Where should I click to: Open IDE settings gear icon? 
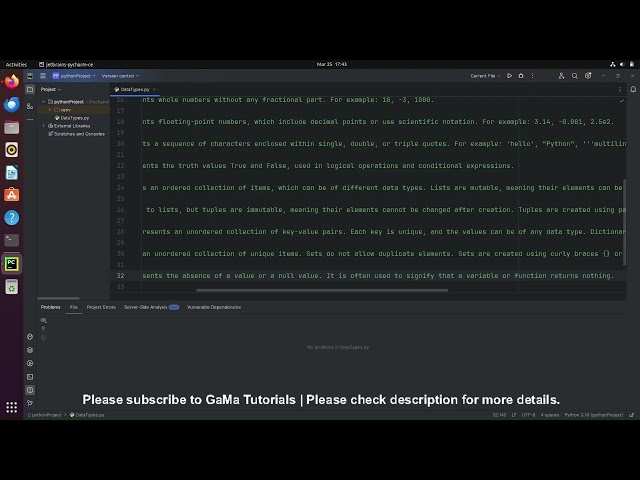588,76
